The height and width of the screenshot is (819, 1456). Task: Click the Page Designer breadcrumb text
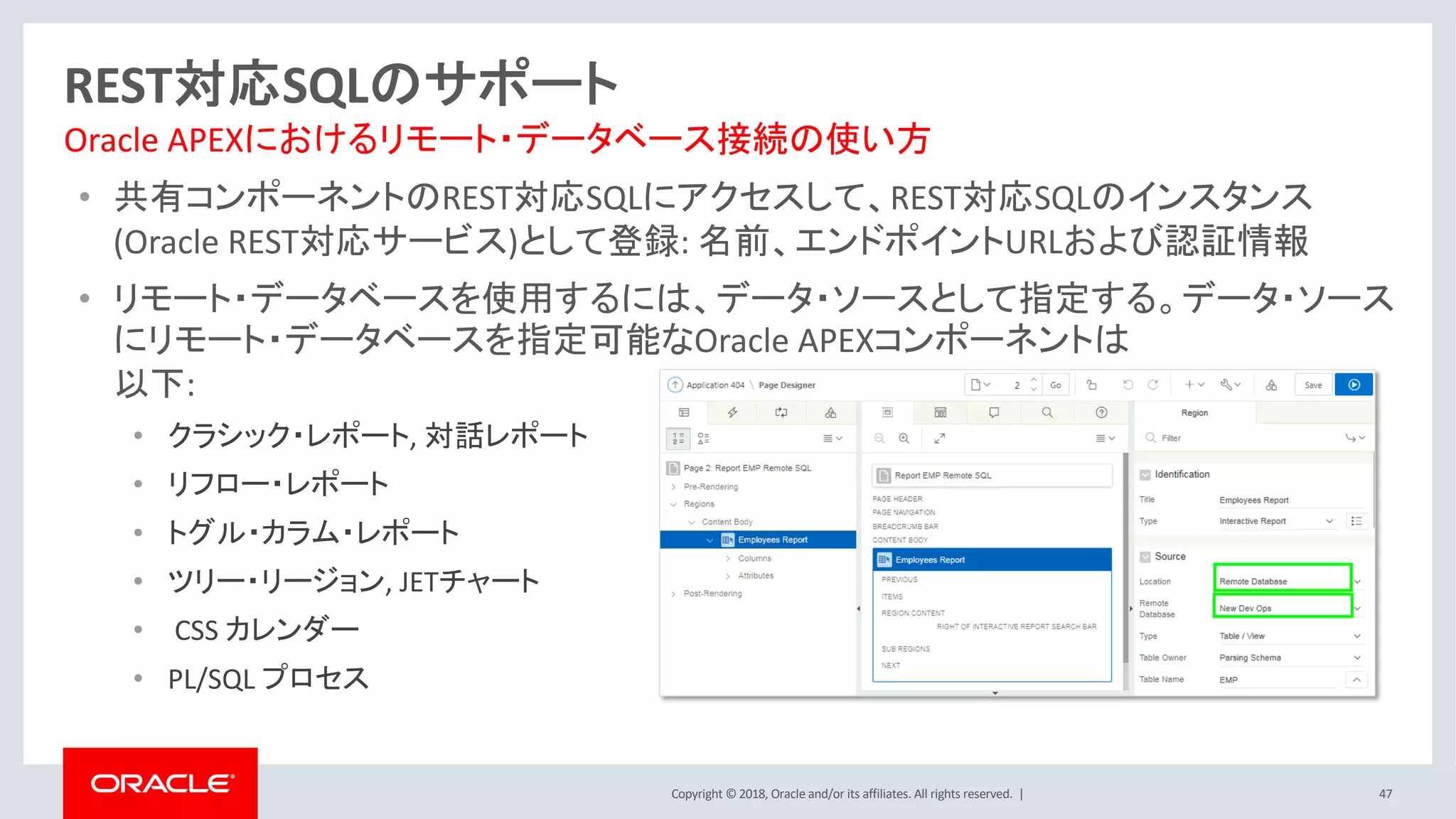(x=786, y=385)
